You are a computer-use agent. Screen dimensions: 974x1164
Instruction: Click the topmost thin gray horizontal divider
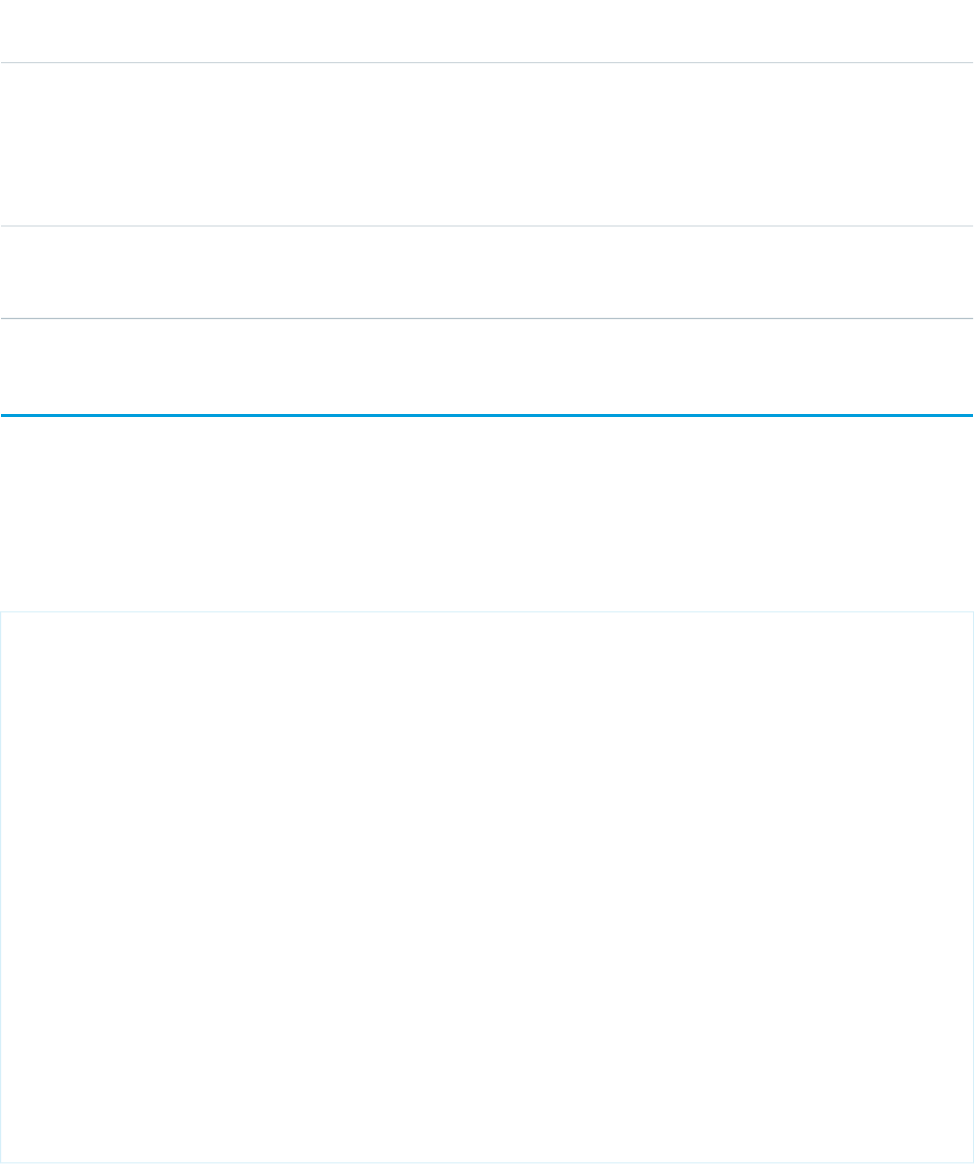(x=487, y=62)
